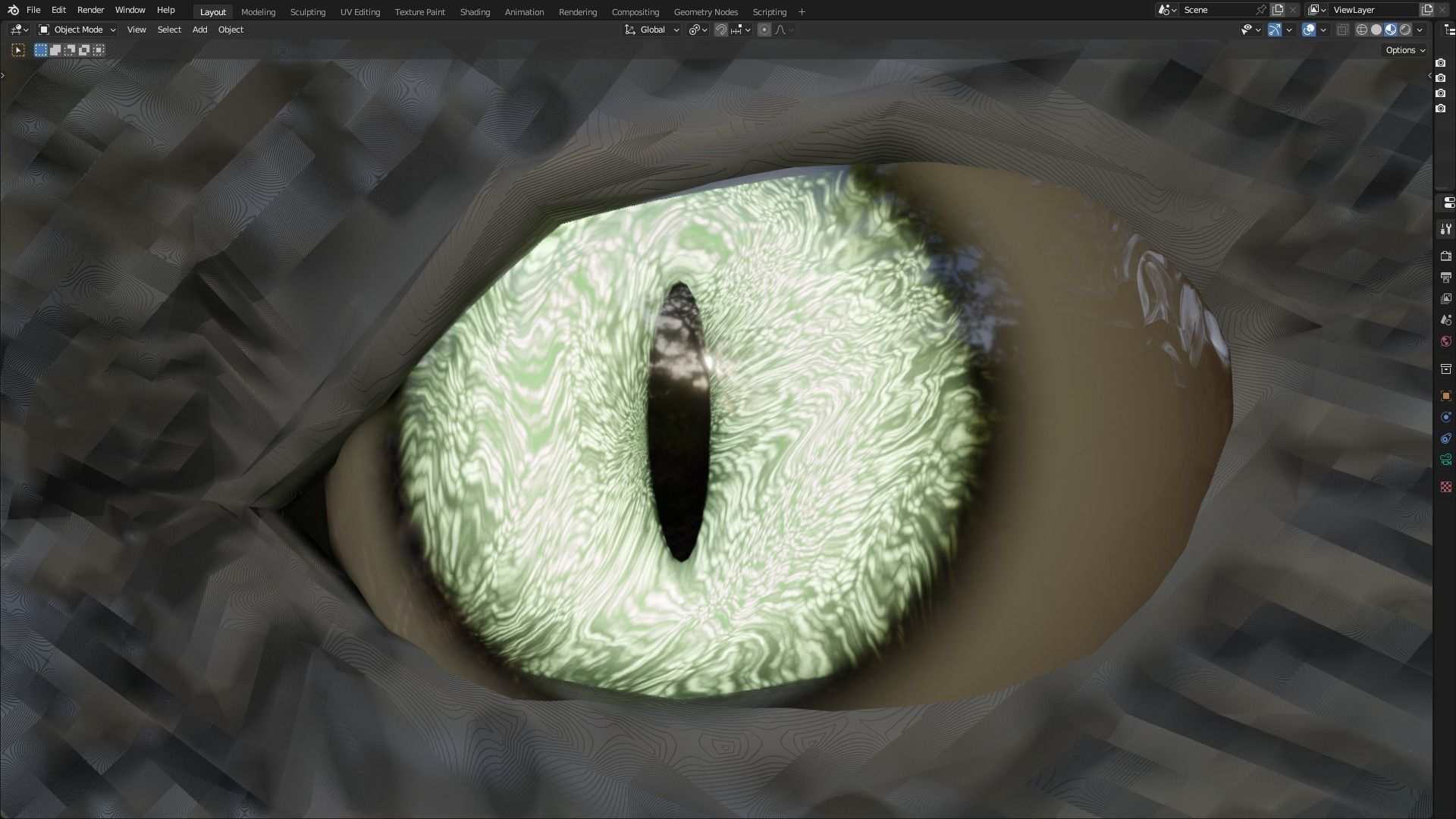This screenshot has width=1456, height=819.
Task: Open the Render properties tab
Action: coord(1446,256)
